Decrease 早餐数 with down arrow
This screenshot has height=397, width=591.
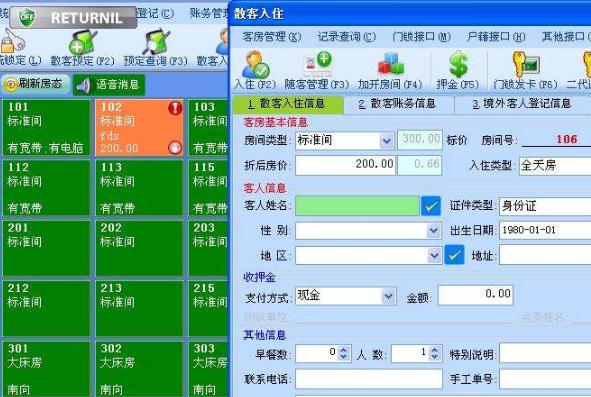pyautogui.click(x=344, y=357)
